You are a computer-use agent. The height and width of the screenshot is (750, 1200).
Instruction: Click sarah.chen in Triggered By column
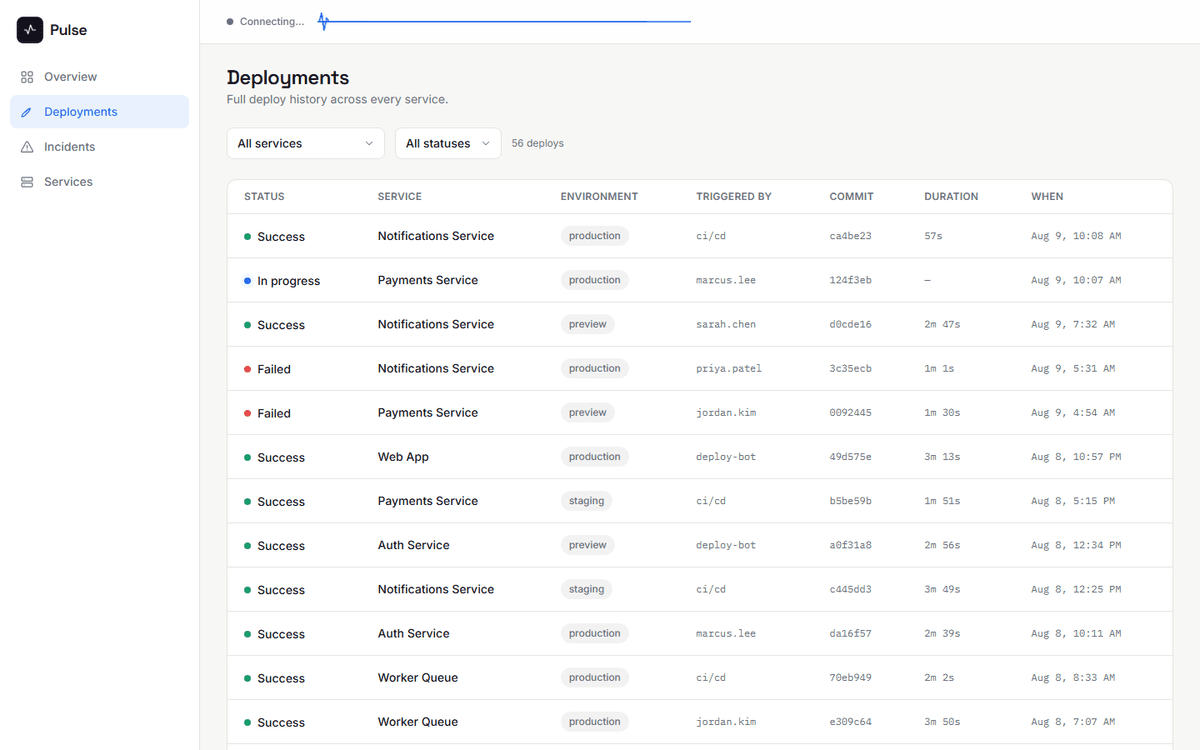click(726, 324)
